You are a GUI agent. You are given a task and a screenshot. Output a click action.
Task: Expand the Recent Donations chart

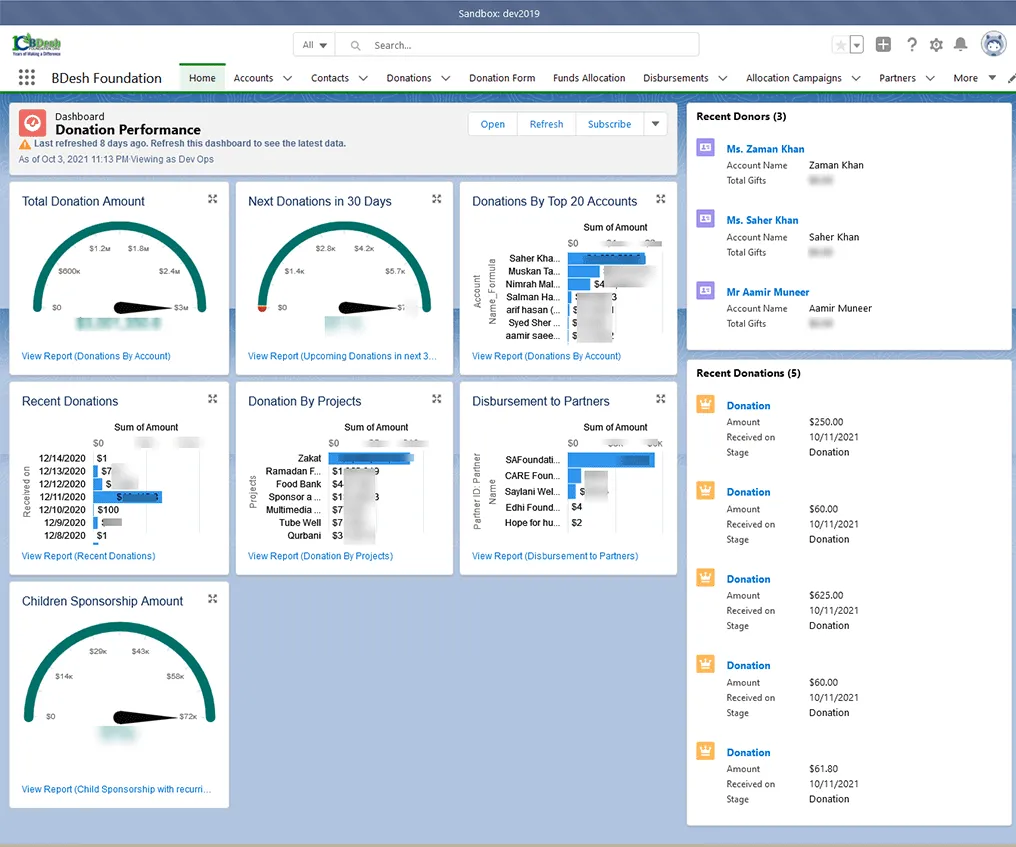click(213, 399)
